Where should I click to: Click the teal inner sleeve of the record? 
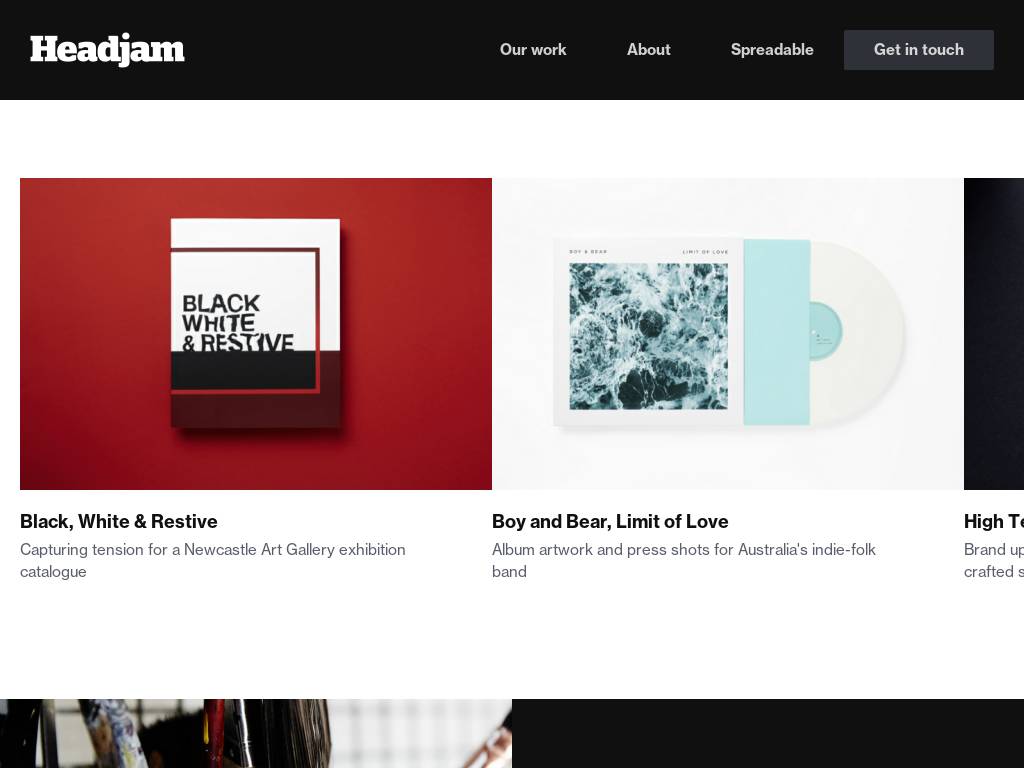[x=776, y=332]
